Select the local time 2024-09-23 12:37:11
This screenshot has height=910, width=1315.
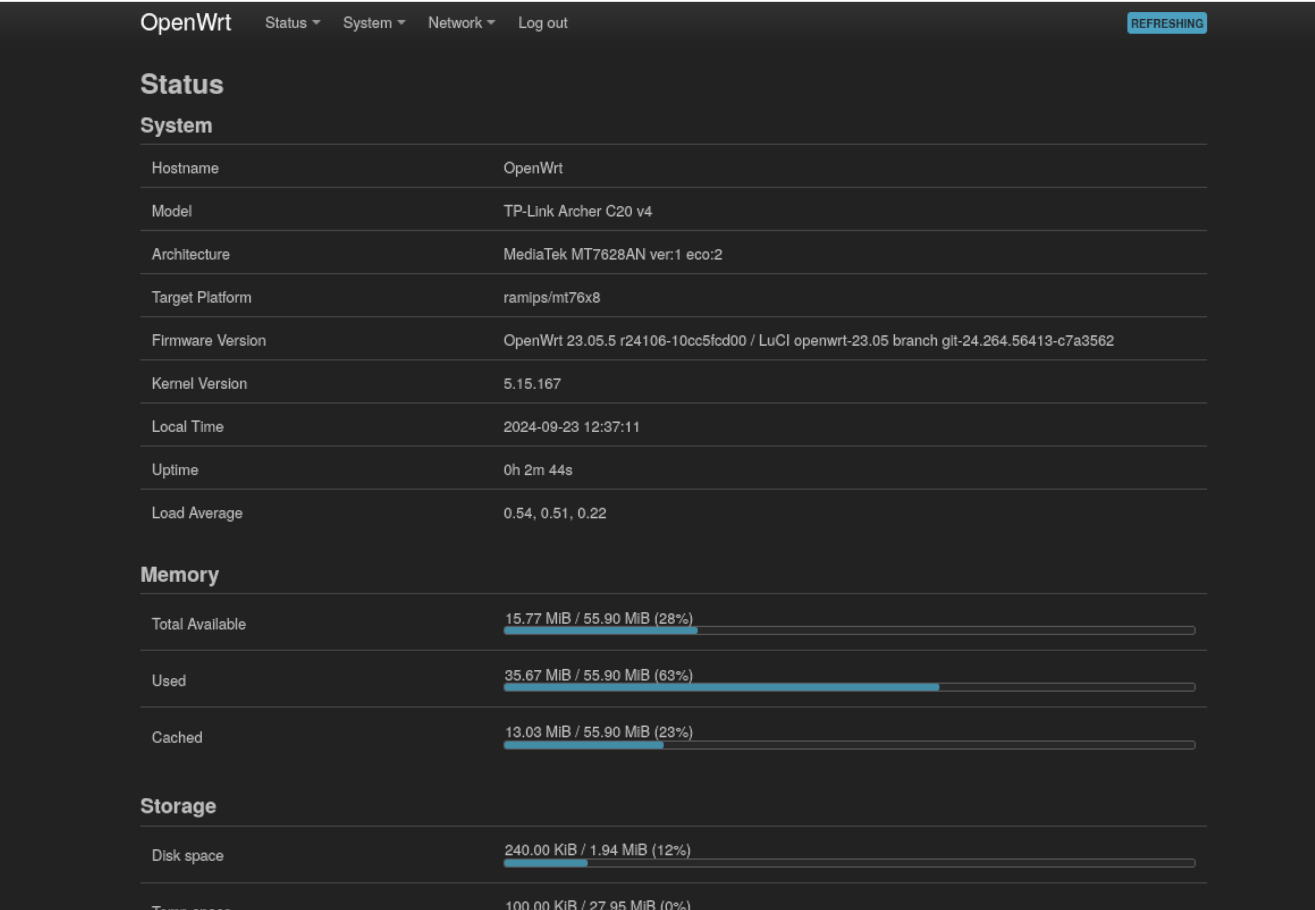click(x=572, y=427)
